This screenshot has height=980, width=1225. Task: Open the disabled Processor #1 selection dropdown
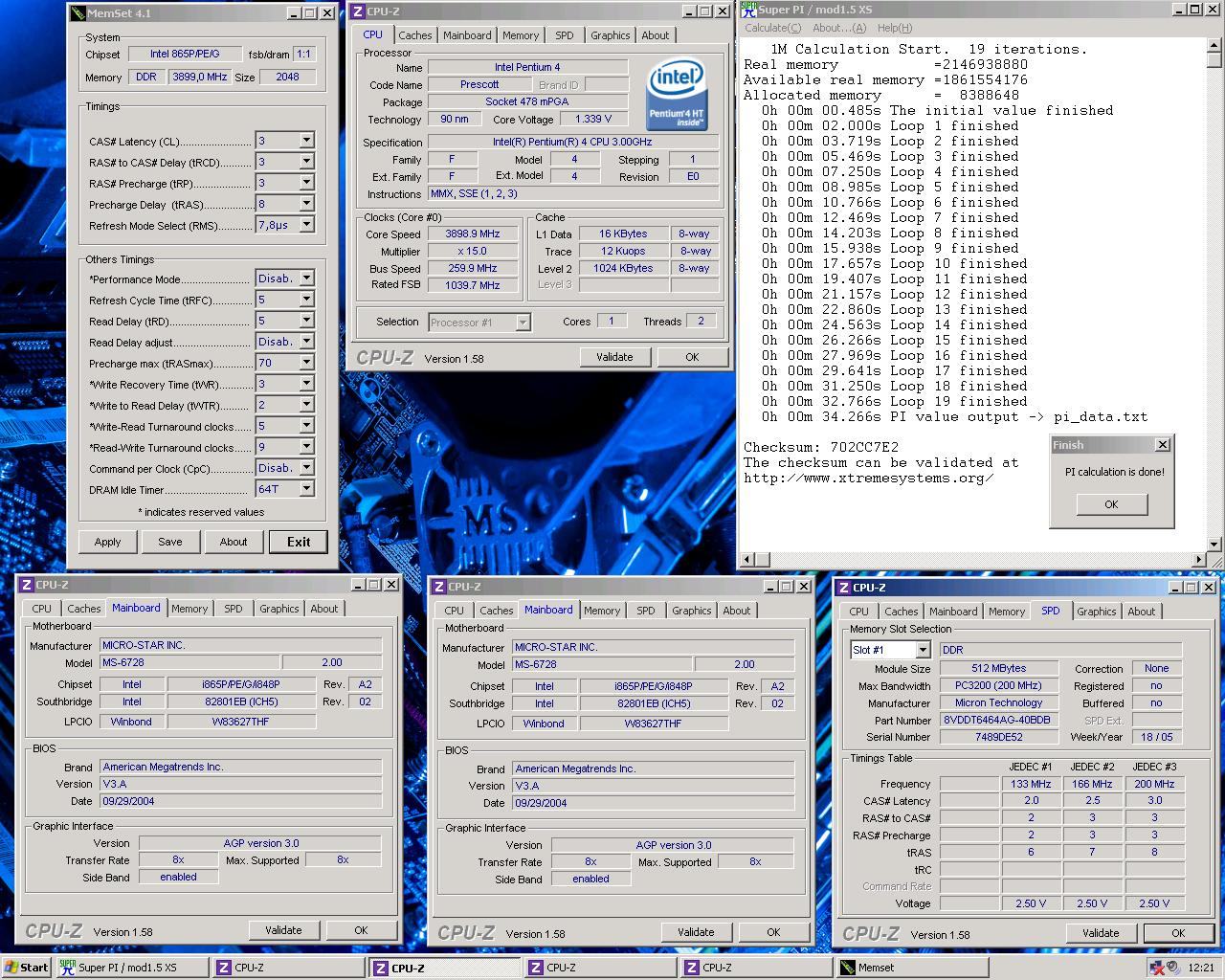(x=523, y=323)
